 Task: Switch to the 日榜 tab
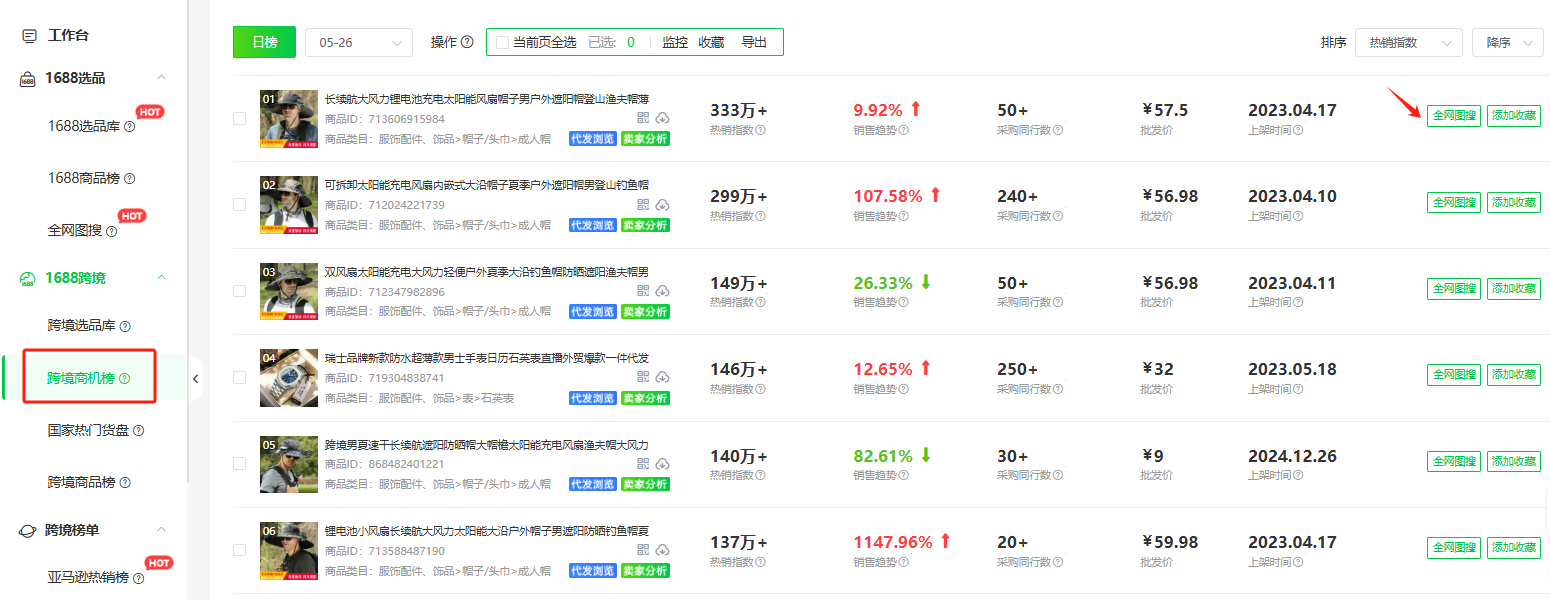(263, 42)
